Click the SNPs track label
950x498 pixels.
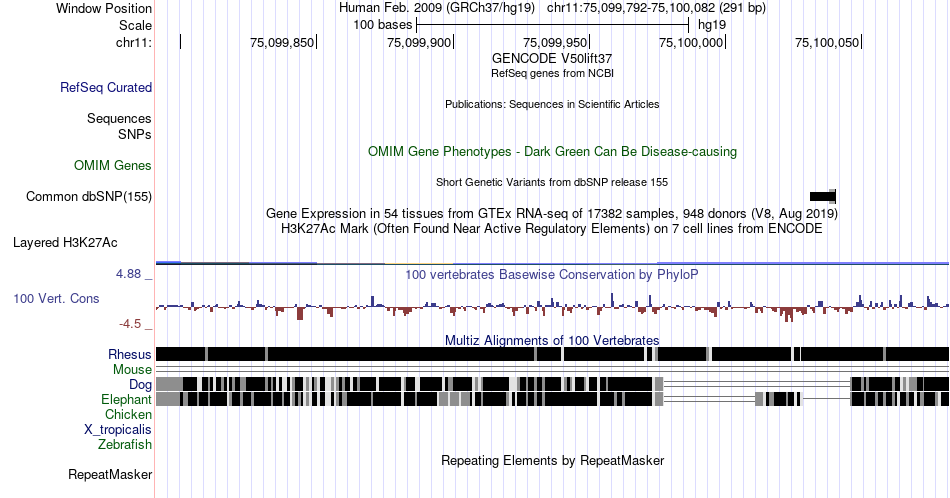[135, 134]
